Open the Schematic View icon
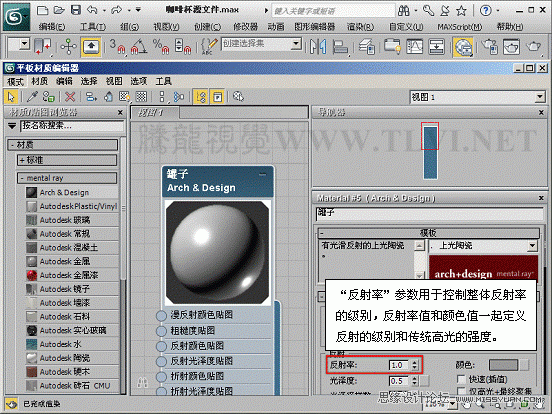This screenshot has height=414, width=552. (x=437, y=46)
